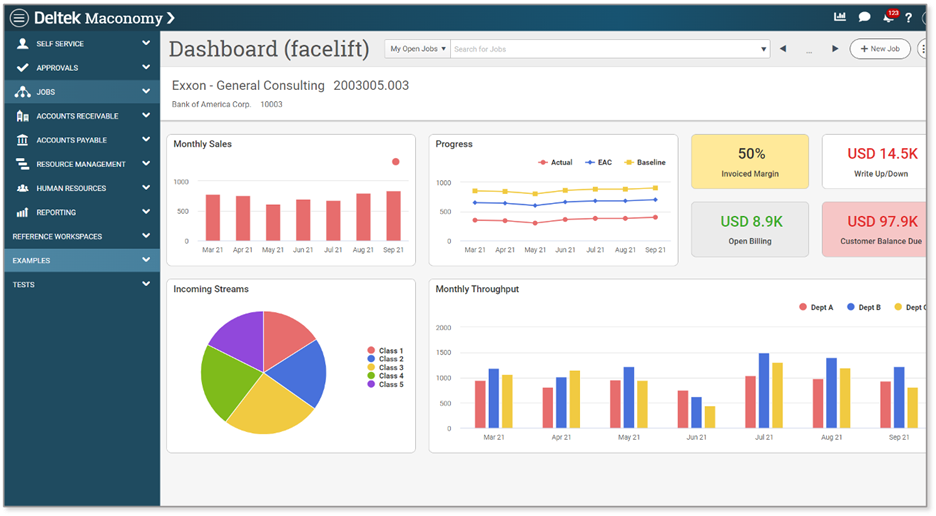Click the Deltek Maconomy logo text
The width and height of the screenshot is (936, 516).
[98, 18]
